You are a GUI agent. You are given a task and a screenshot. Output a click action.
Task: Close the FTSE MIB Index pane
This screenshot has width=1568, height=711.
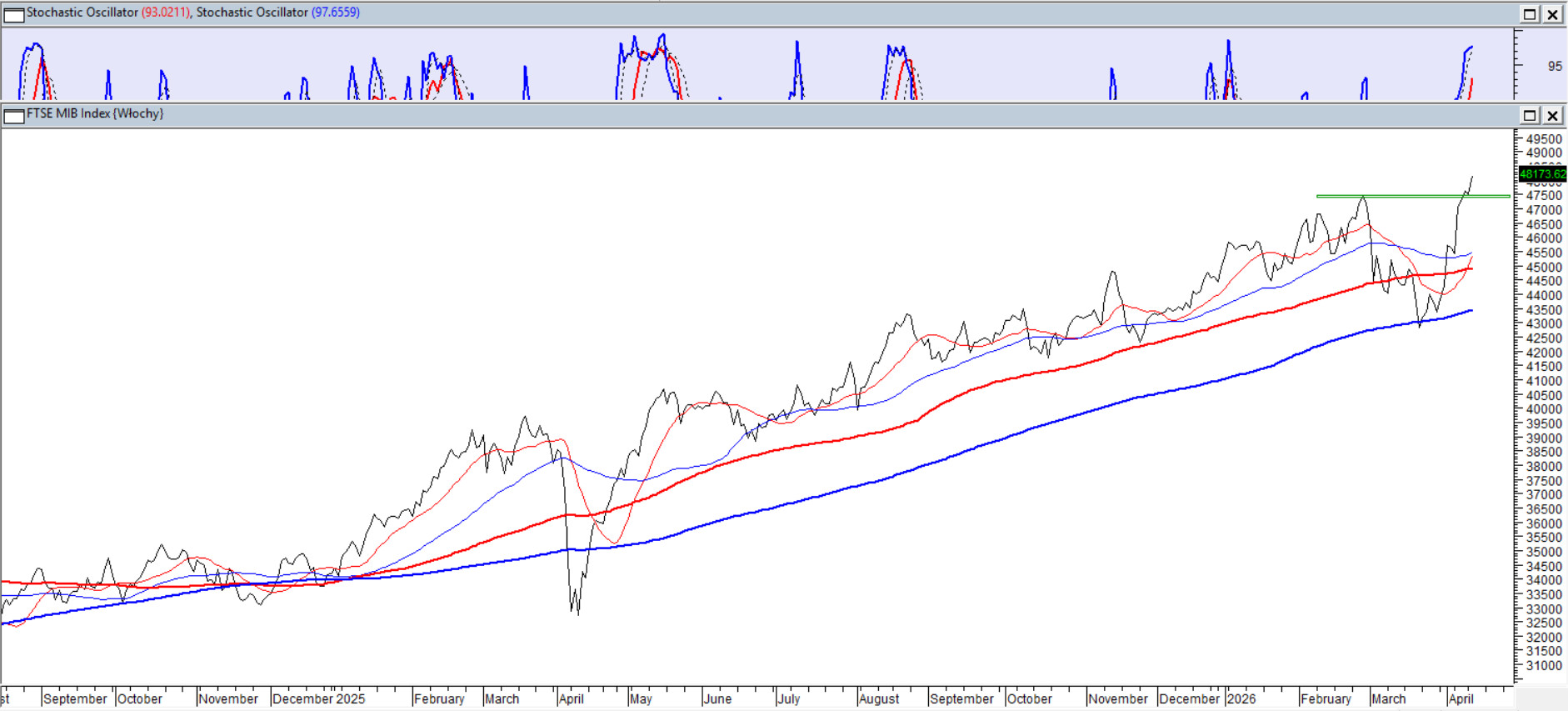pos(1553,115)
